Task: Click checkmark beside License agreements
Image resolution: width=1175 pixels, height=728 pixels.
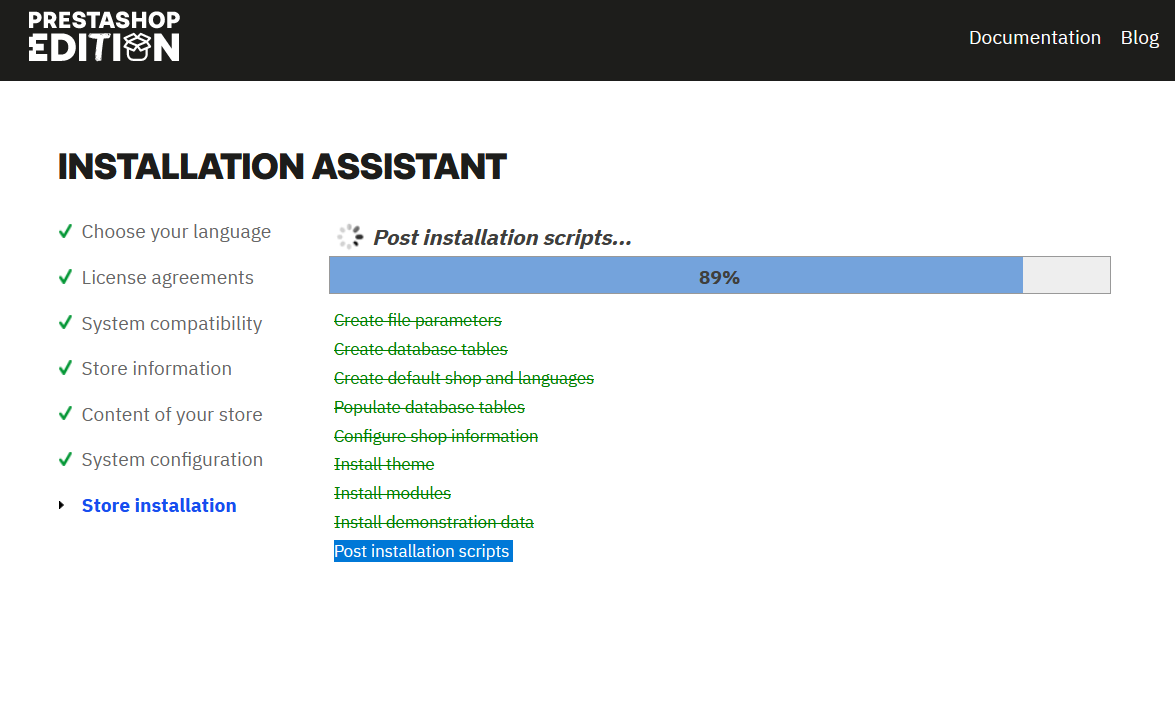Action: tap(65, 278)
